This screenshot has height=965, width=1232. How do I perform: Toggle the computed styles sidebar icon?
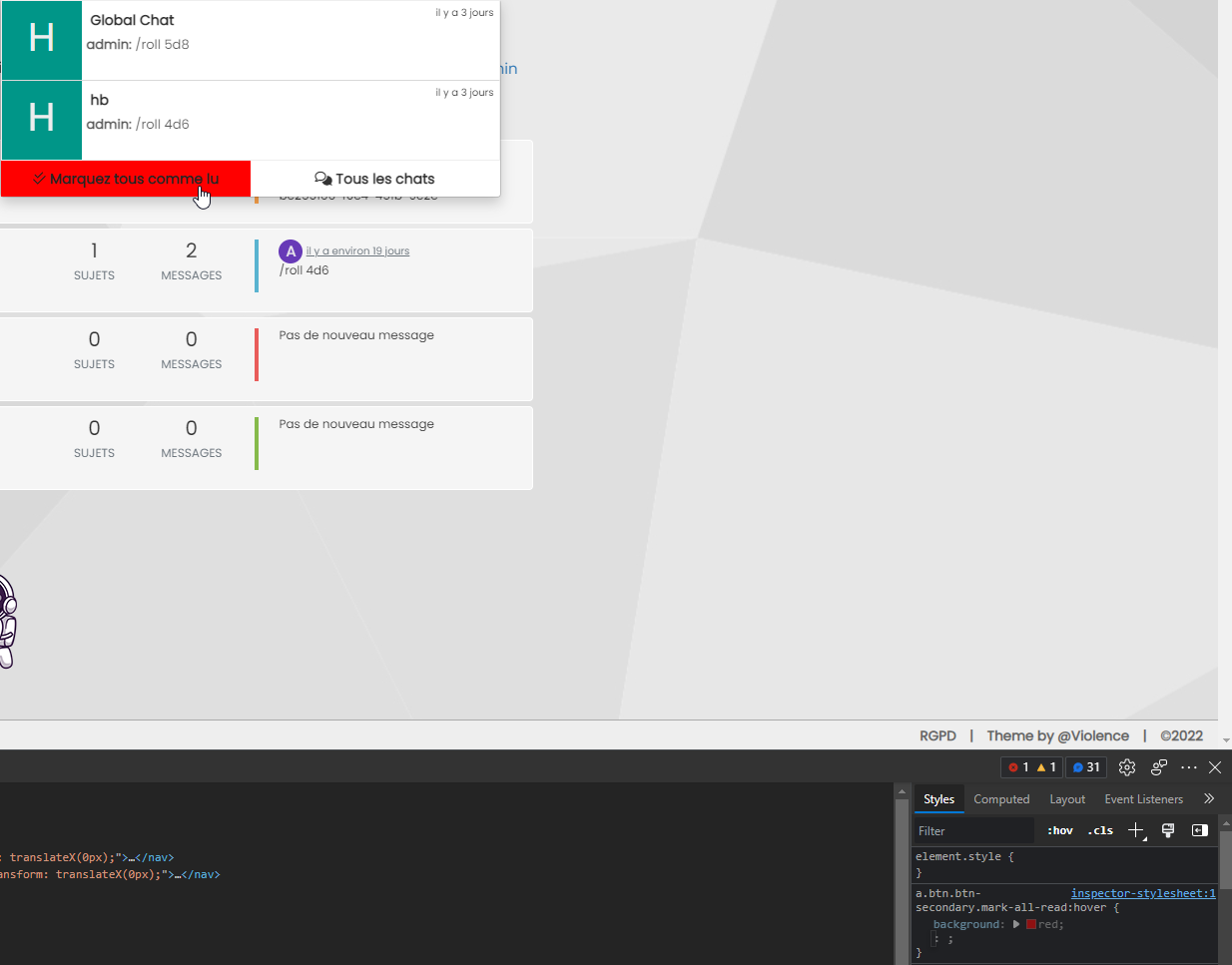[x=1199, y=830]
